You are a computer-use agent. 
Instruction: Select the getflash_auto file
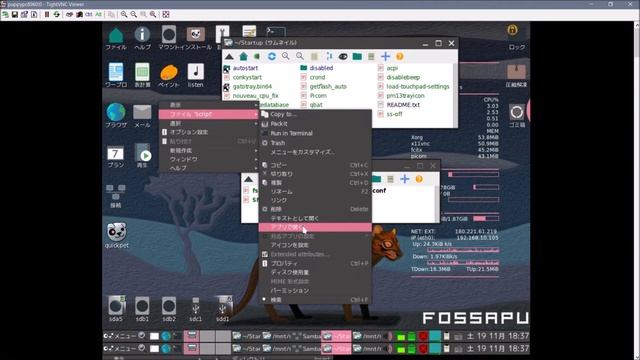[324, 87]
